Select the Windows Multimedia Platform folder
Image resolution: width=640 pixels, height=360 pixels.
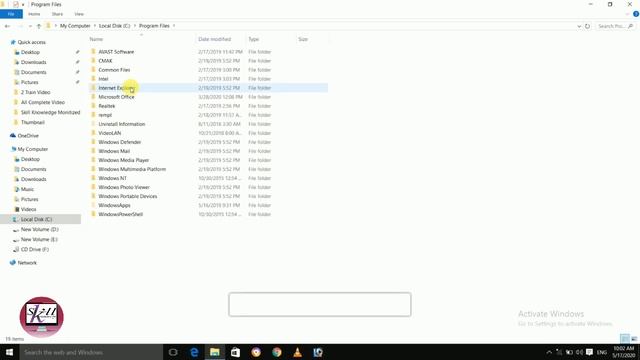coord(132,169)
